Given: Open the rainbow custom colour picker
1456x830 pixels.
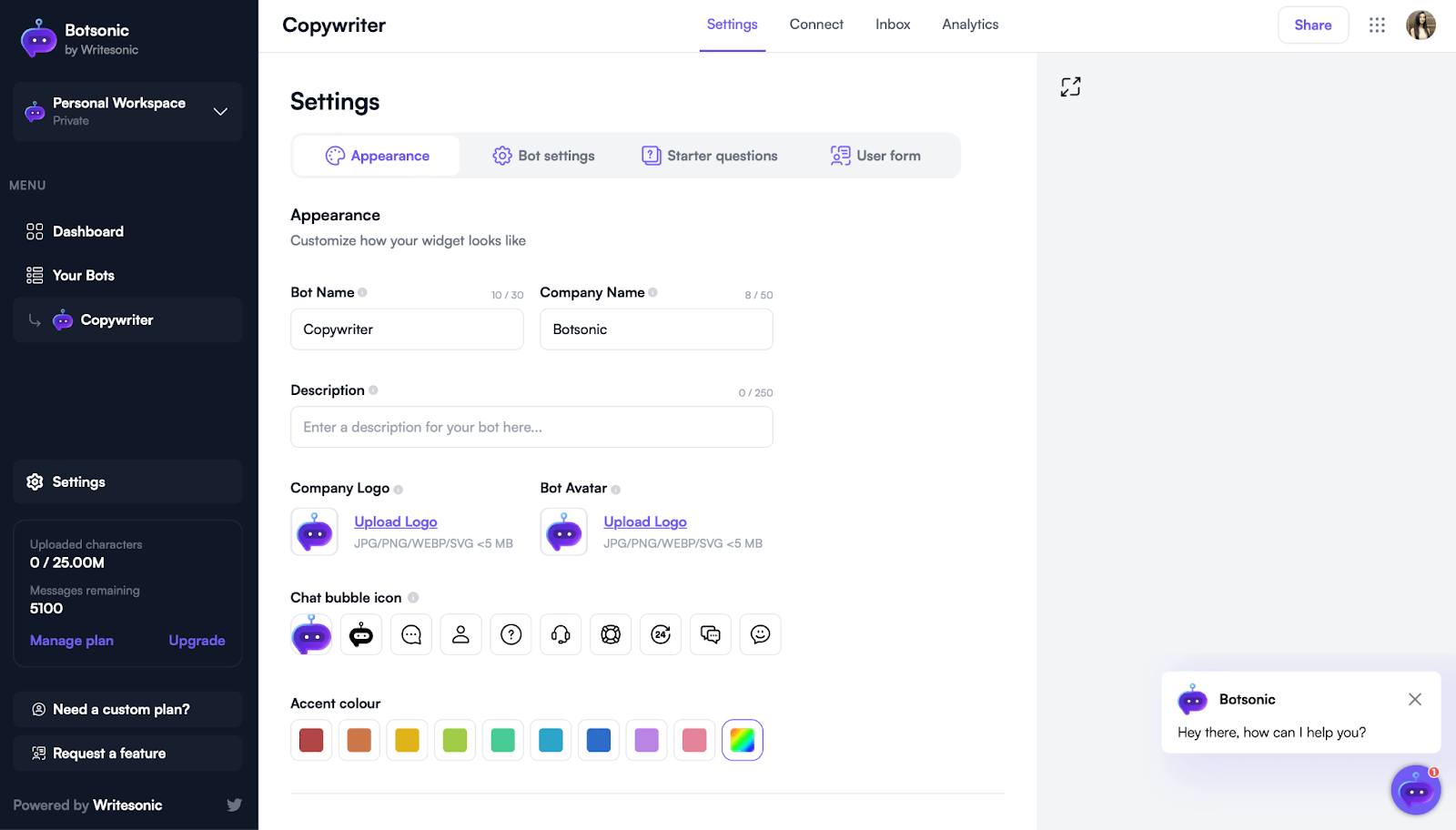Looking at the screenshot, I should point(742,740).
